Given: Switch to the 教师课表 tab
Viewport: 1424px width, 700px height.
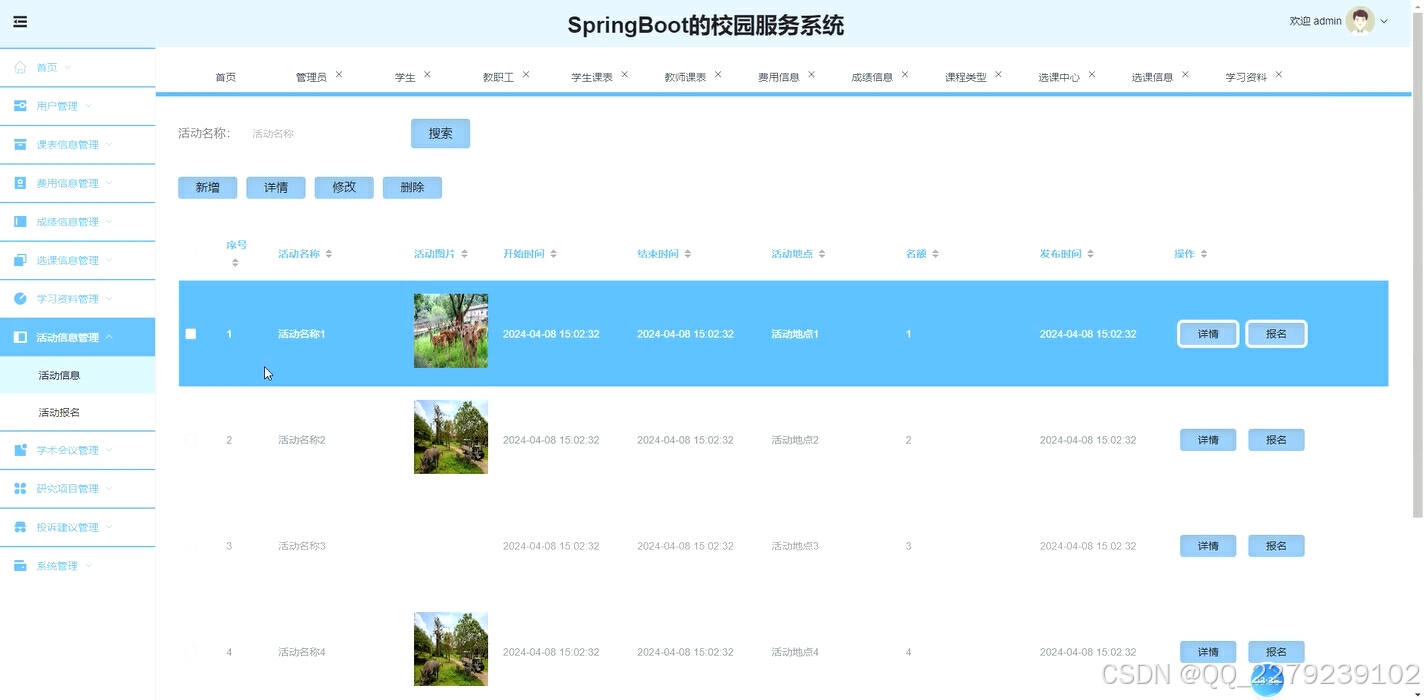Looking at the screenshot, I should pos(685,75).
